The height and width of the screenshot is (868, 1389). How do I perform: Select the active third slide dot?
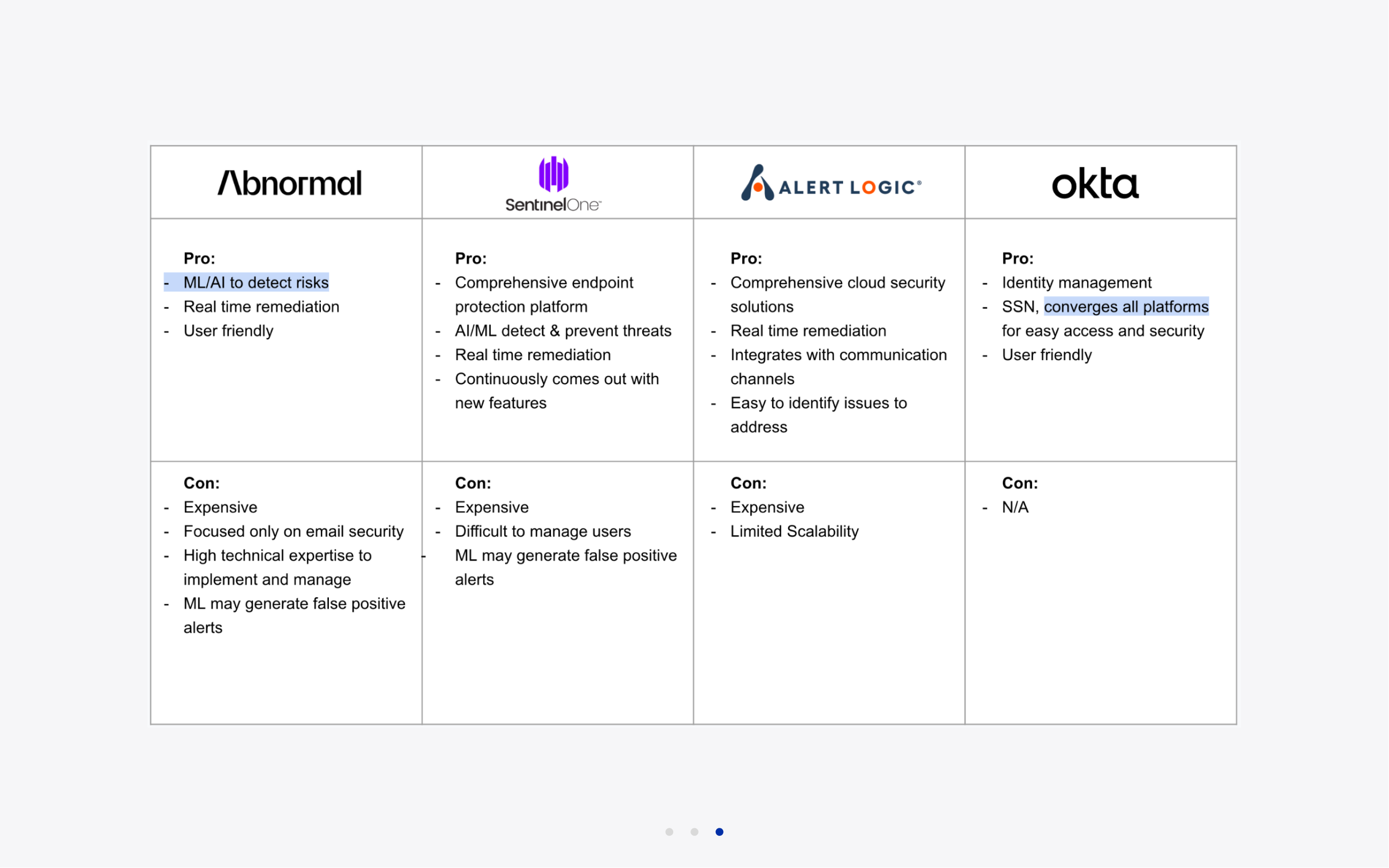(720, 832)
